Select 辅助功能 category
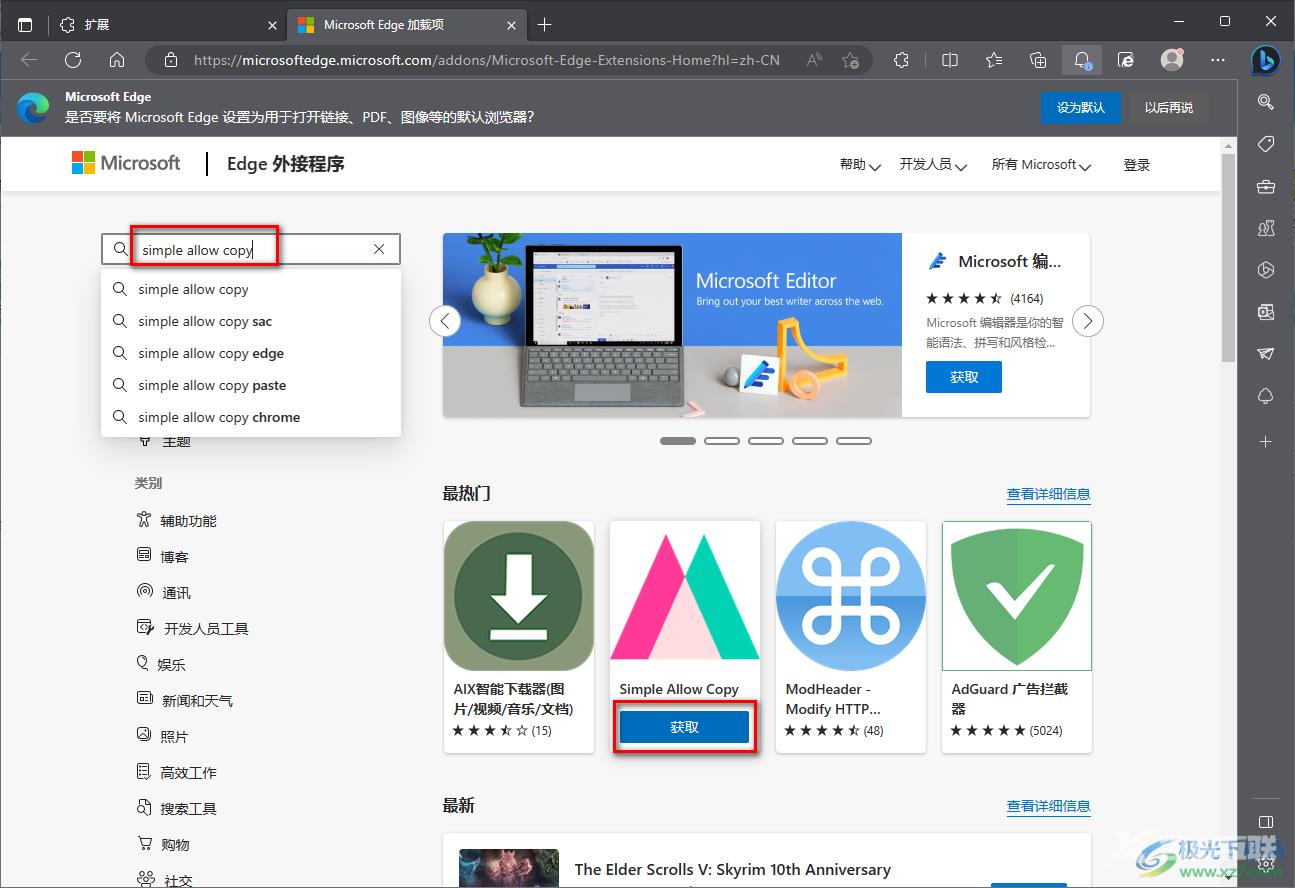The height and width of the screenshot is (888, 1295). tap(176, 521)
